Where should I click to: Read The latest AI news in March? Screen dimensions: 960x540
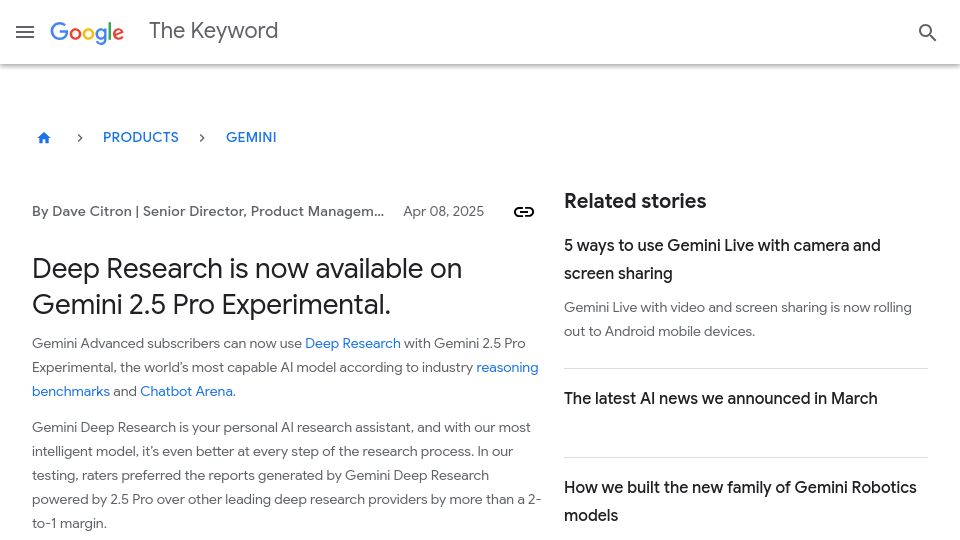click(721, 398)
